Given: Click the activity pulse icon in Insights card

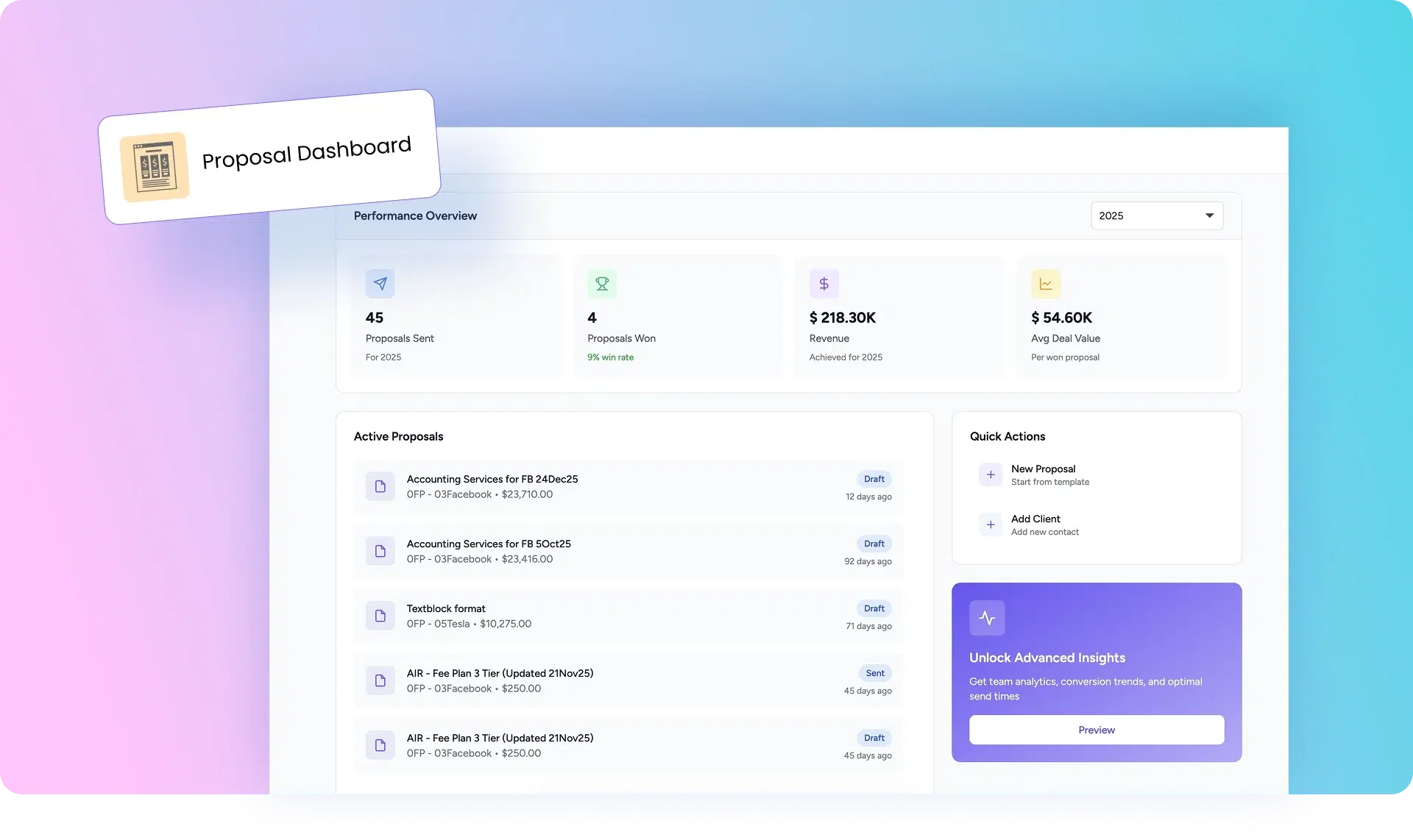Looking at the screenshot, I should (x=987, y=618).
